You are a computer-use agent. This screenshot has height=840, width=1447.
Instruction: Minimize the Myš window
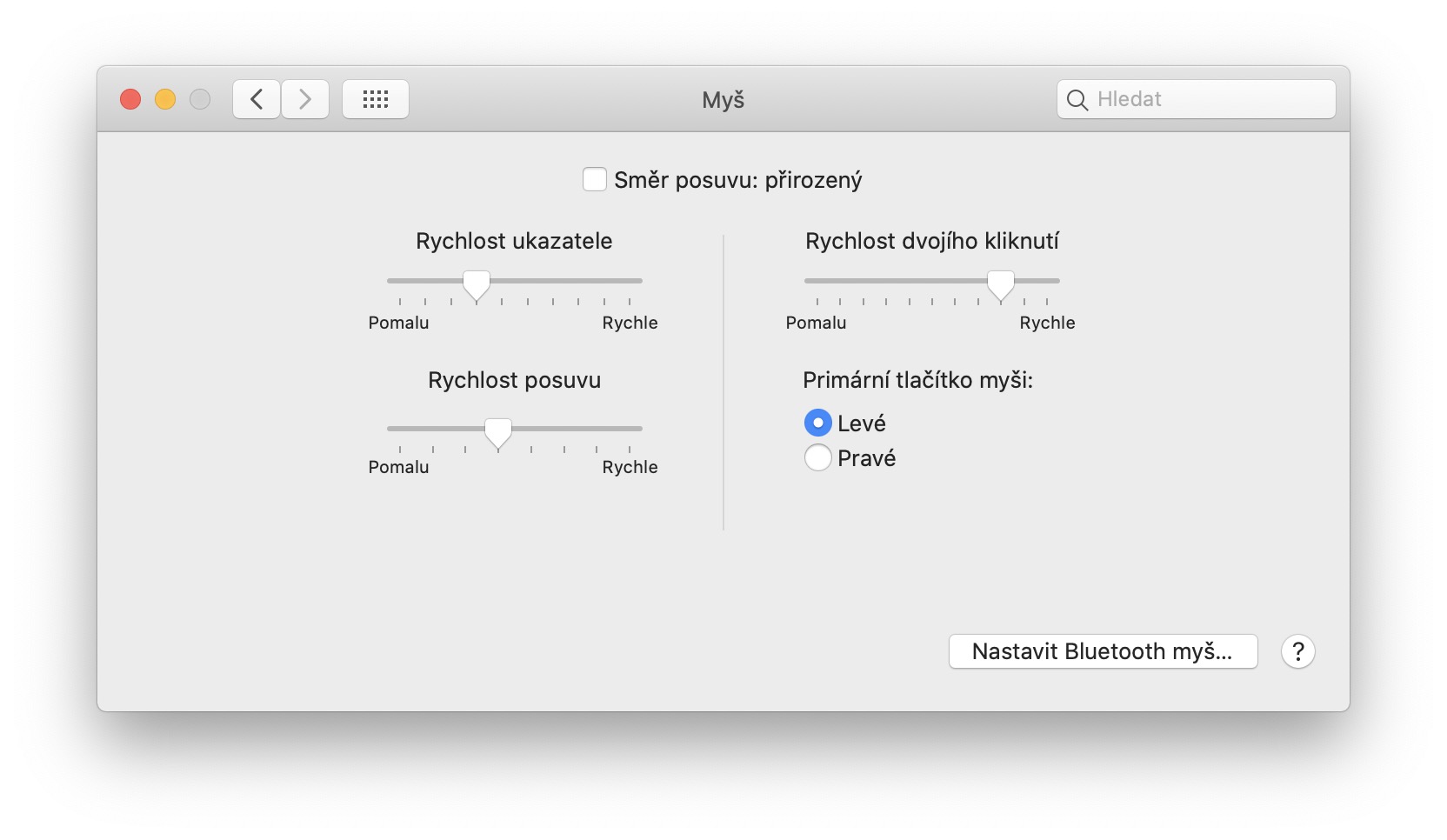click(165, 99)
